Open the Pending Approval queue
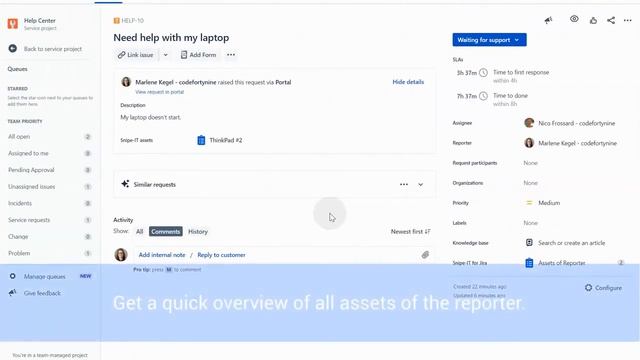The image size is (640, 360). pyautogui.click(x=50, y=170)
